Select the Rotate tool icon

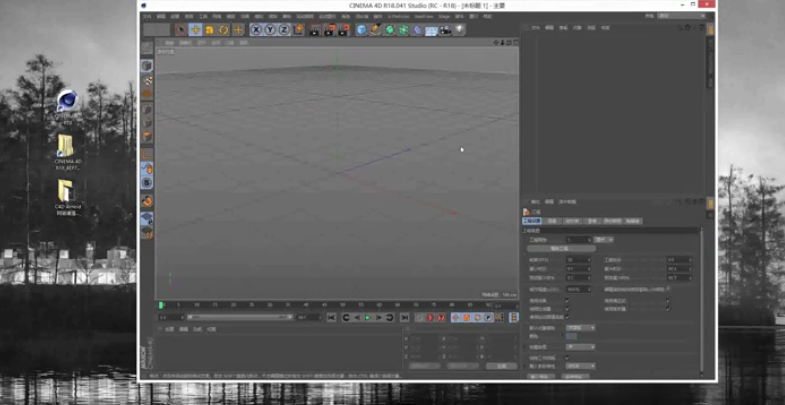[x=224, y=30]
